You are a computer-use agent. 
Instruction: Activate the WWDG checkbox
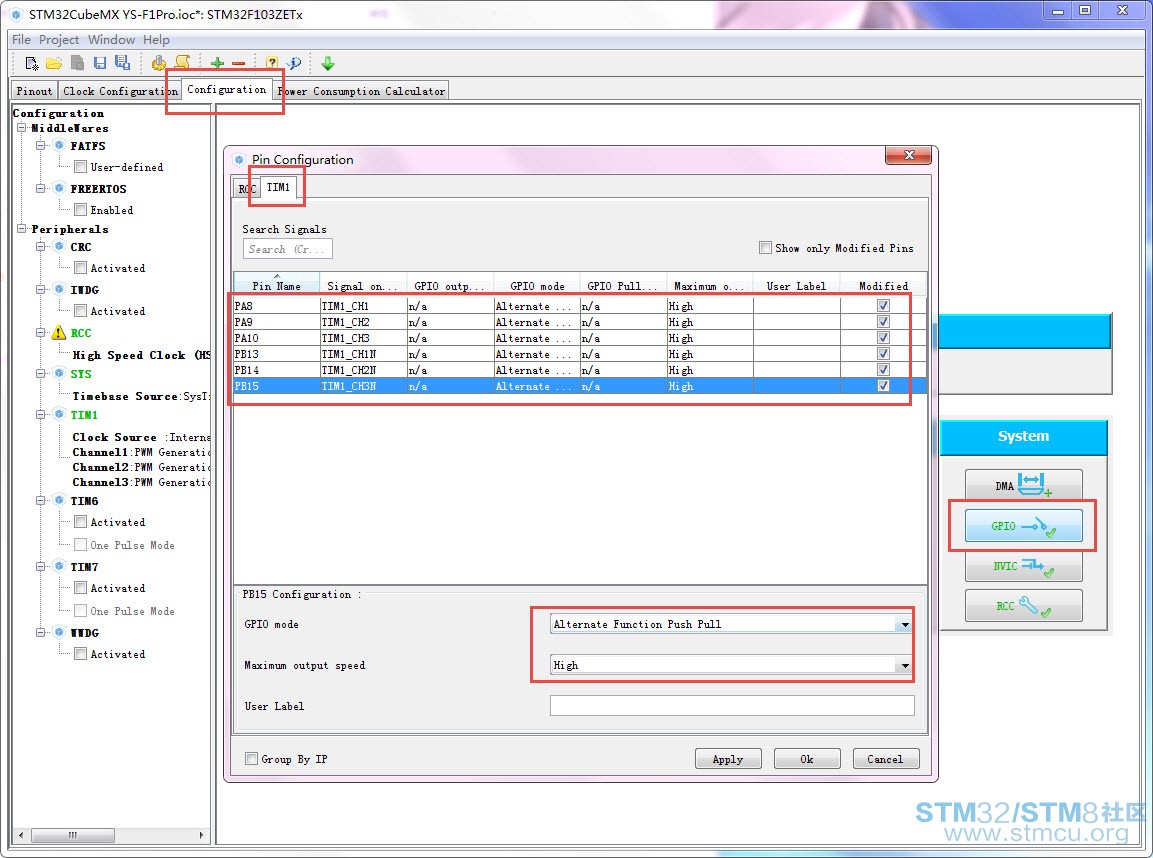click(81, 654)
